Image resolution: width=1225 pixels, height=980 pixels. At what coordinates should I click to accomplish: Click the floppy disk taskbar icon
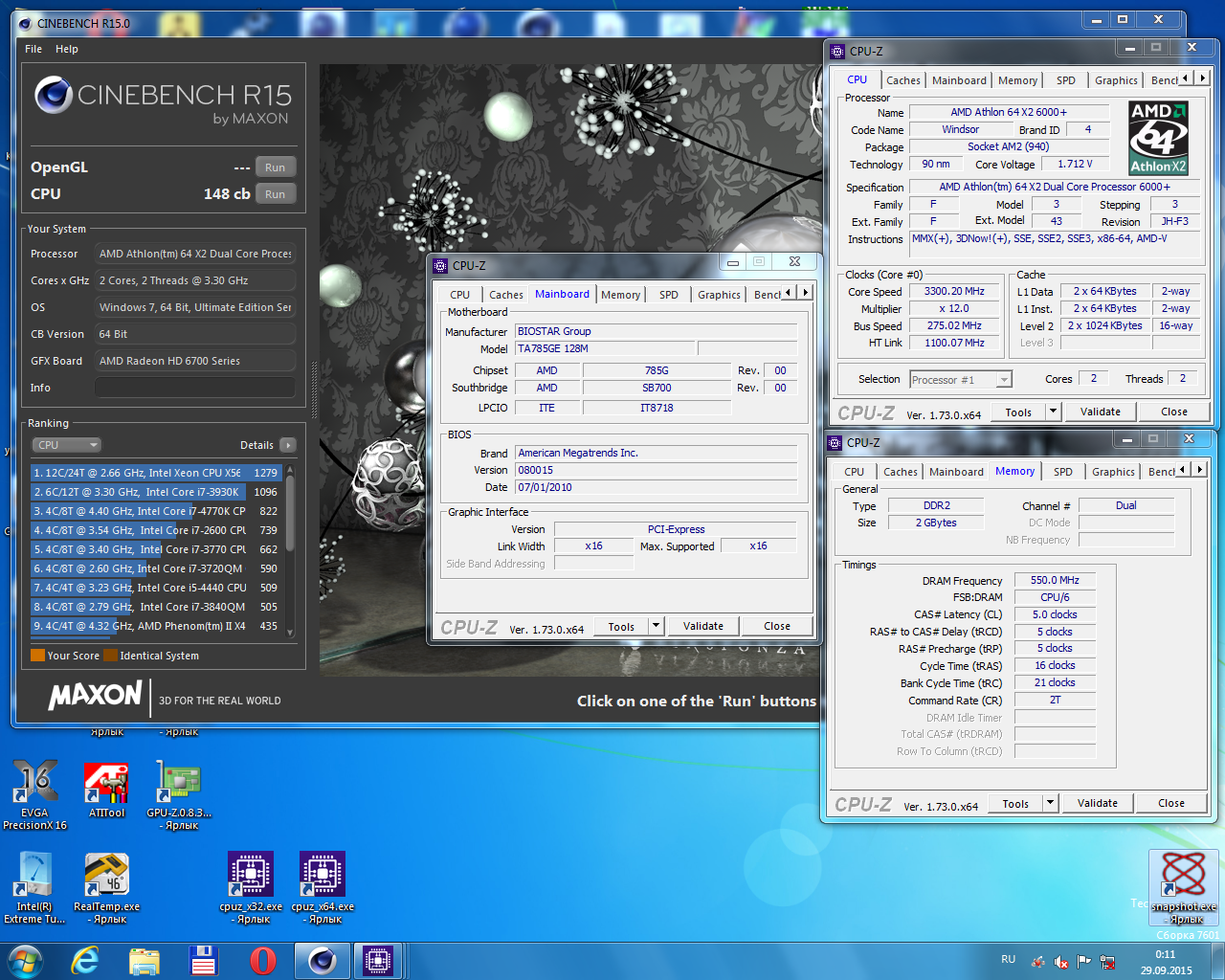[x=204, y=961]
